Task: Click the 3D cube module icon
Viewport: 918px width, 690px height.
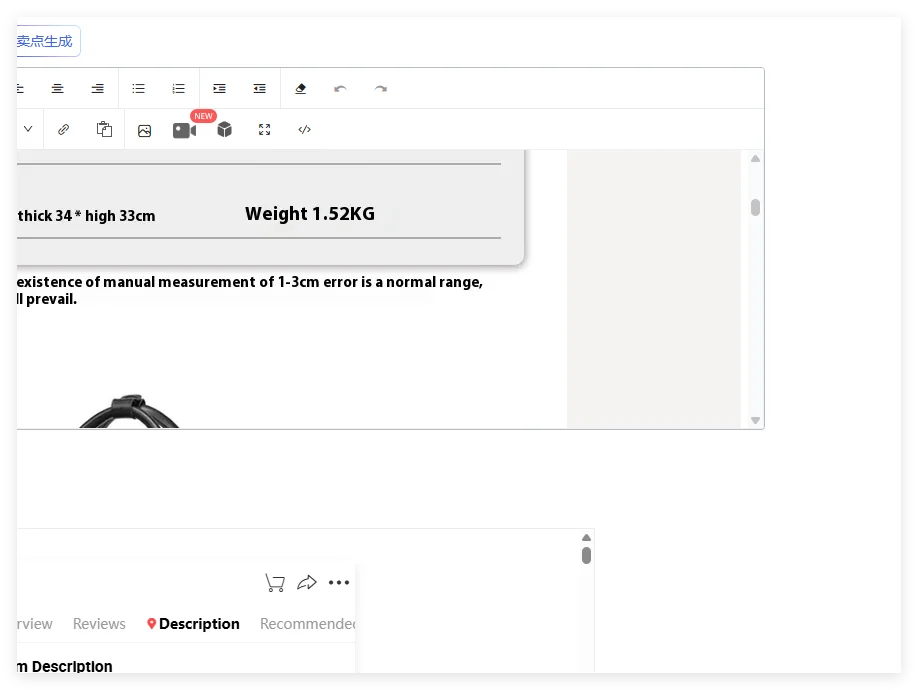Action: click(224, 129)
